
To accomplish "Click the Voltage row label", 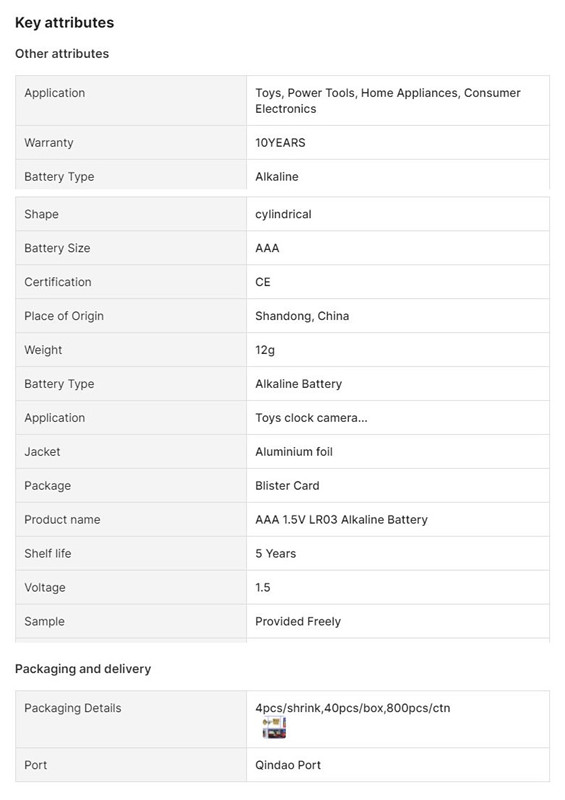I will click(x=45, y=588).
